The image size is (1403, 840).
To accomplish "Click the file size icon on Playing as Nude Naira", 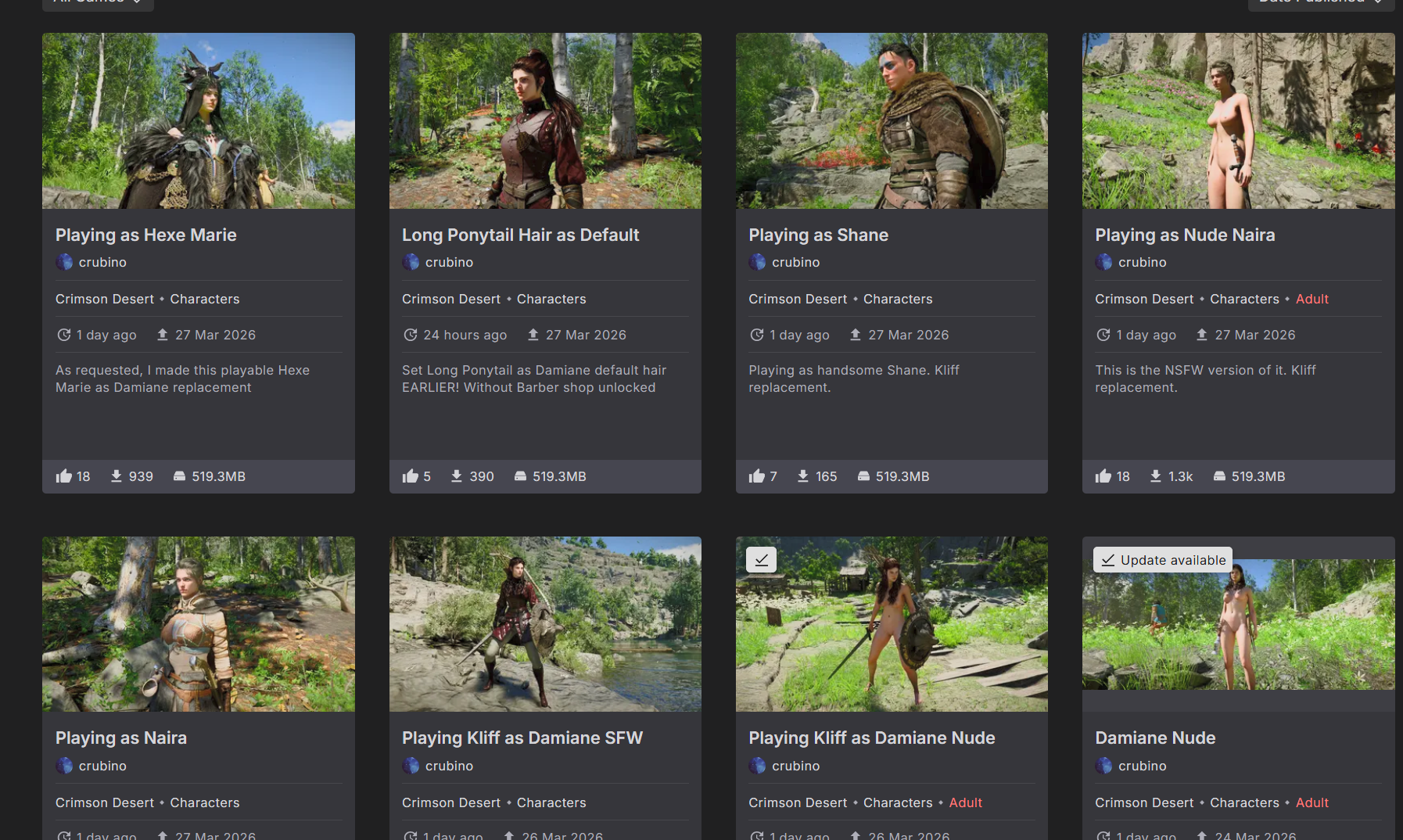I will (x=1219, y=476).
